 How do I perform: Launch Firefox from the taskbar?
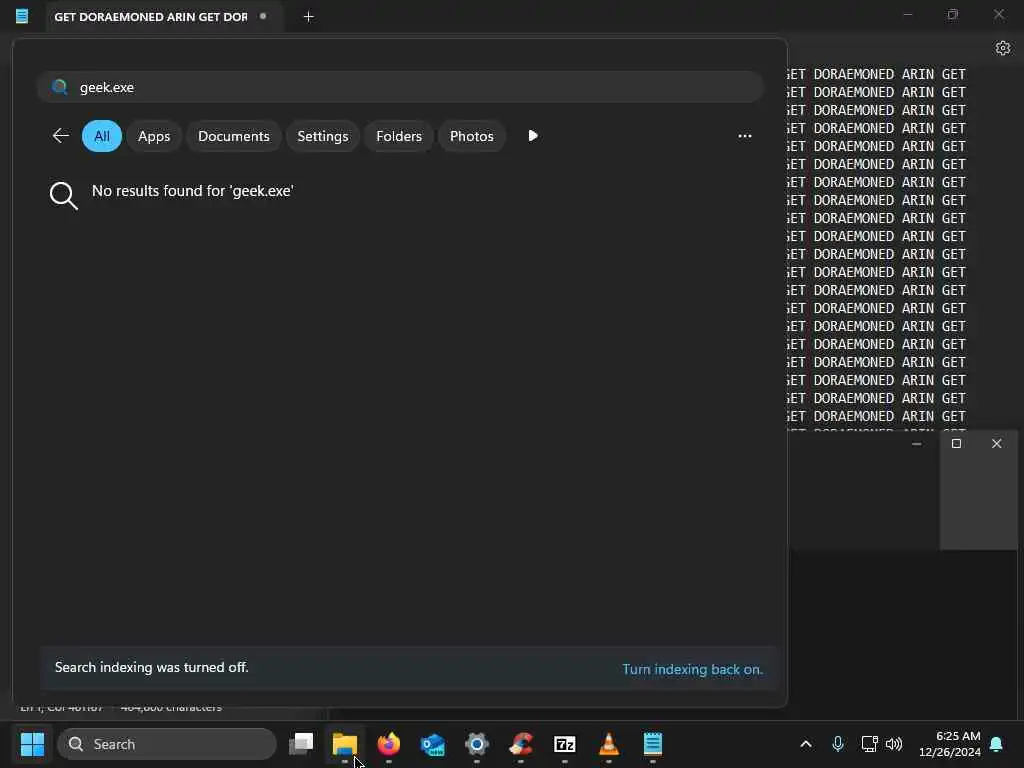coord(389,744)
